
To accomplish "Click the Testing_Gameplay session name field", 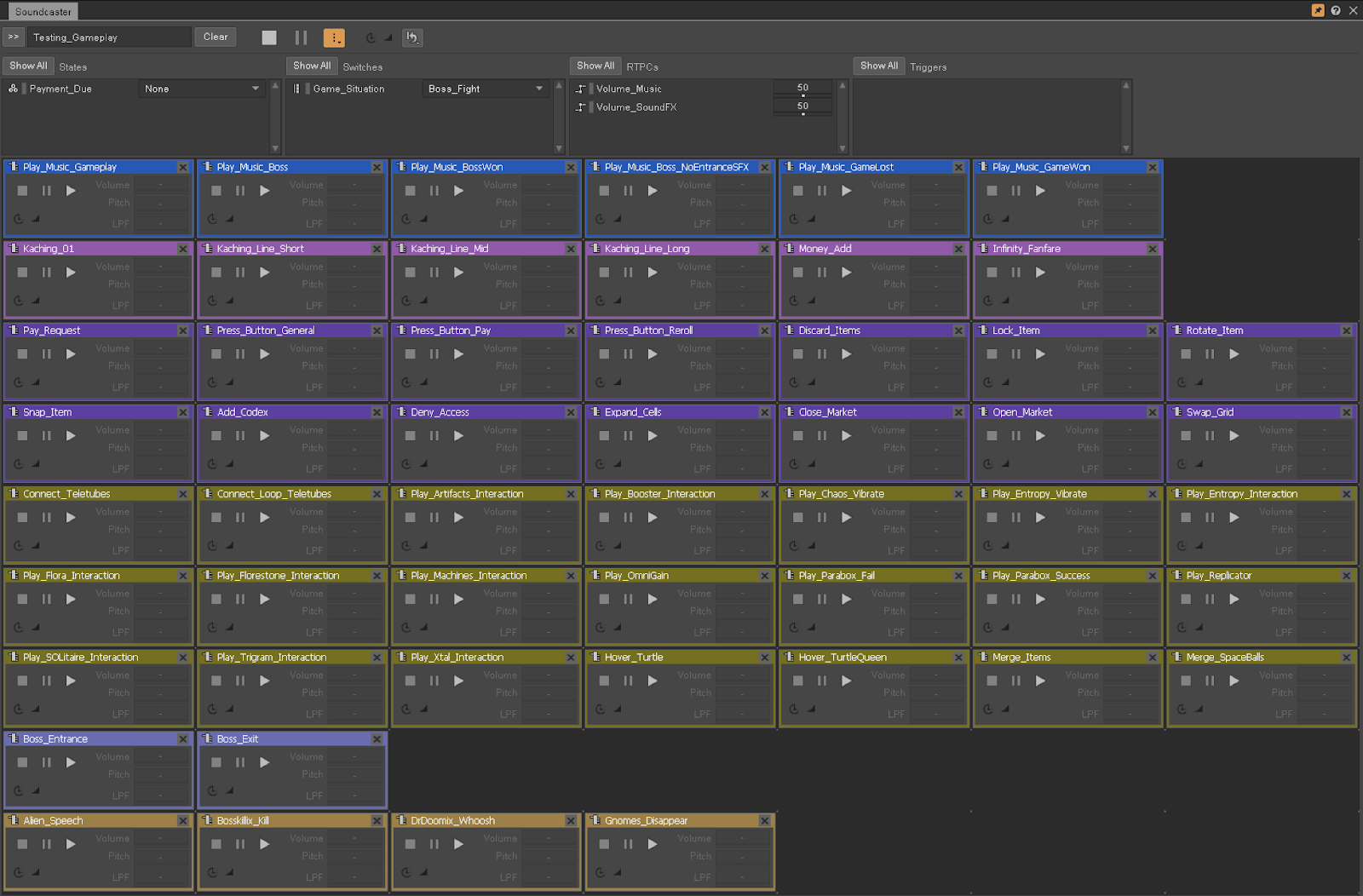I will point(109,37).
